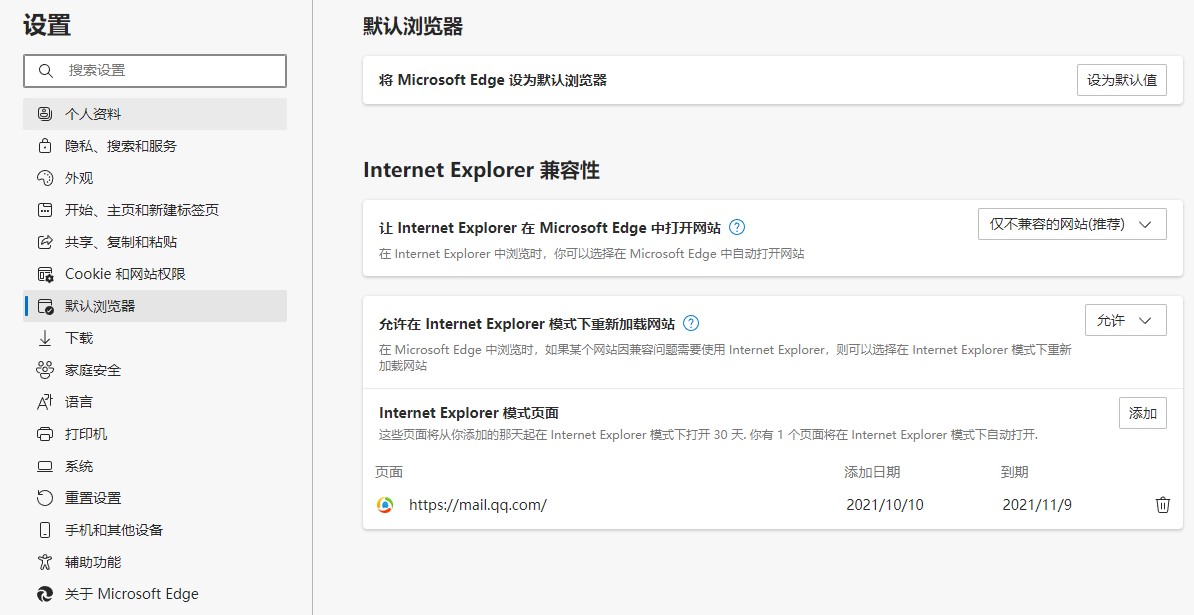Viewport: 1194px width, 615px height.
Task: Open 系统 settings
Action: pos(155,466)
